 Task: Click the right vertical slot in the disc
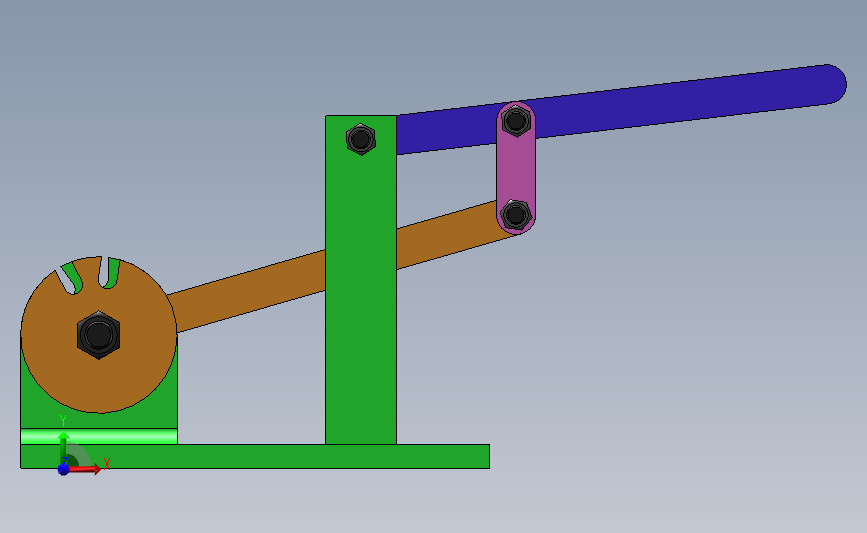click(x=108, y=273)
